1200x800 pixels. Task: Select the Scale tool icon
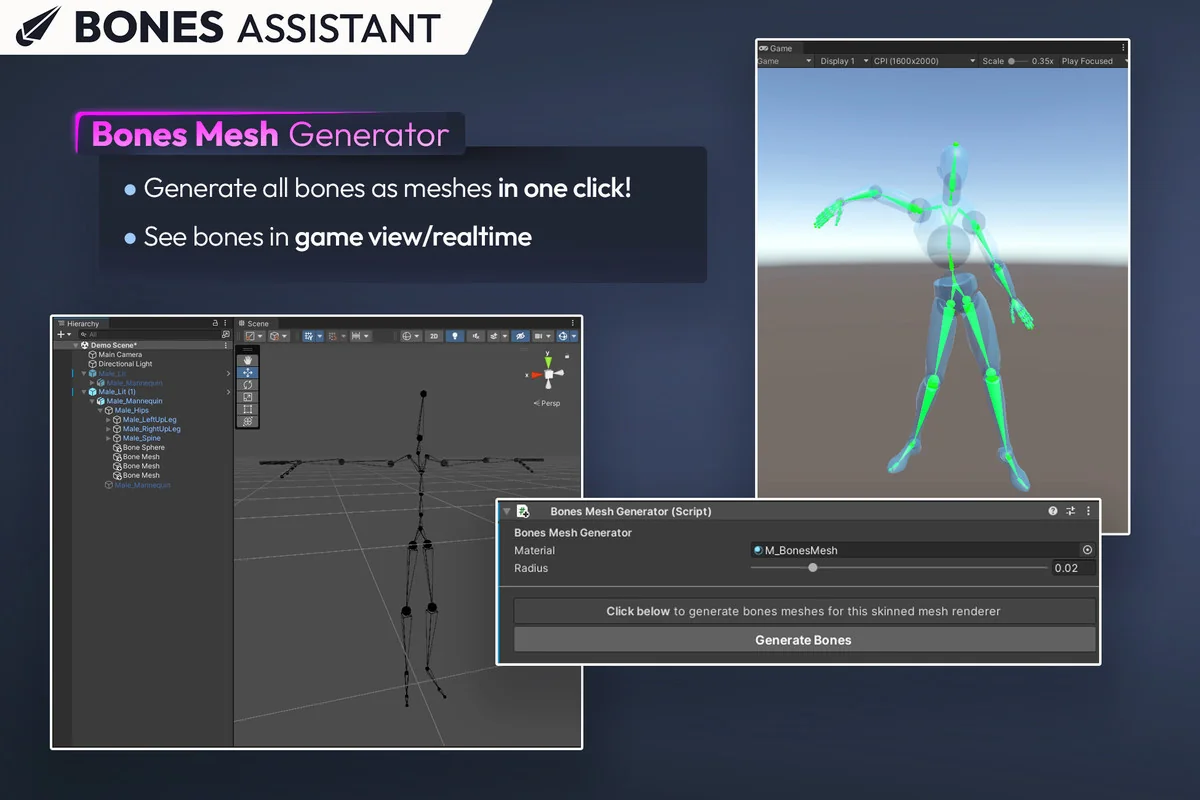pos(248,396)
